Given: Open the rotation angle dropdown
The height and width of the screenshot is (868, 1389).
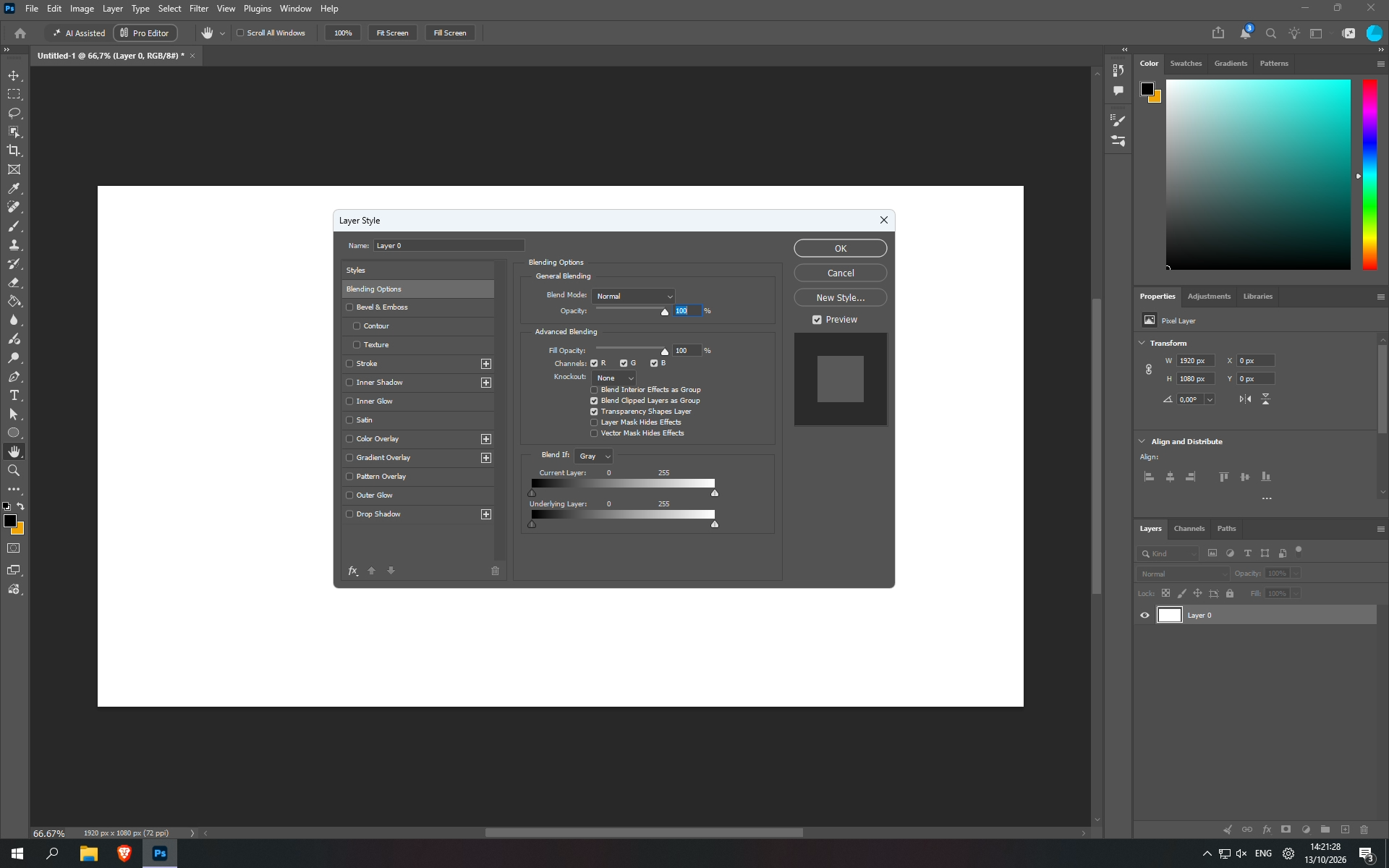Looking at the screenshot, I should coord(1210,400).
